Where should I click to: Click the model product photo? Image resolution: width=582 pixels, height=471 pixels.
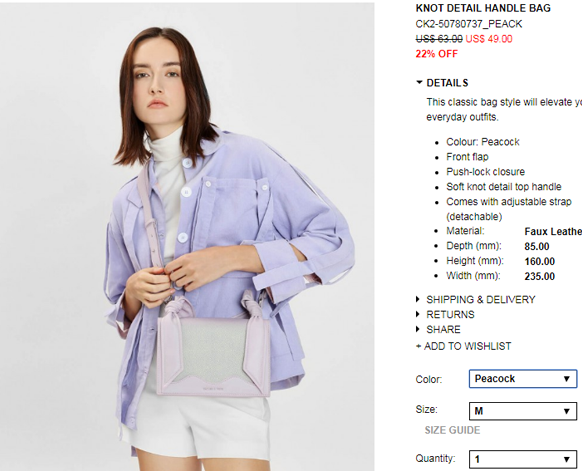187,236
